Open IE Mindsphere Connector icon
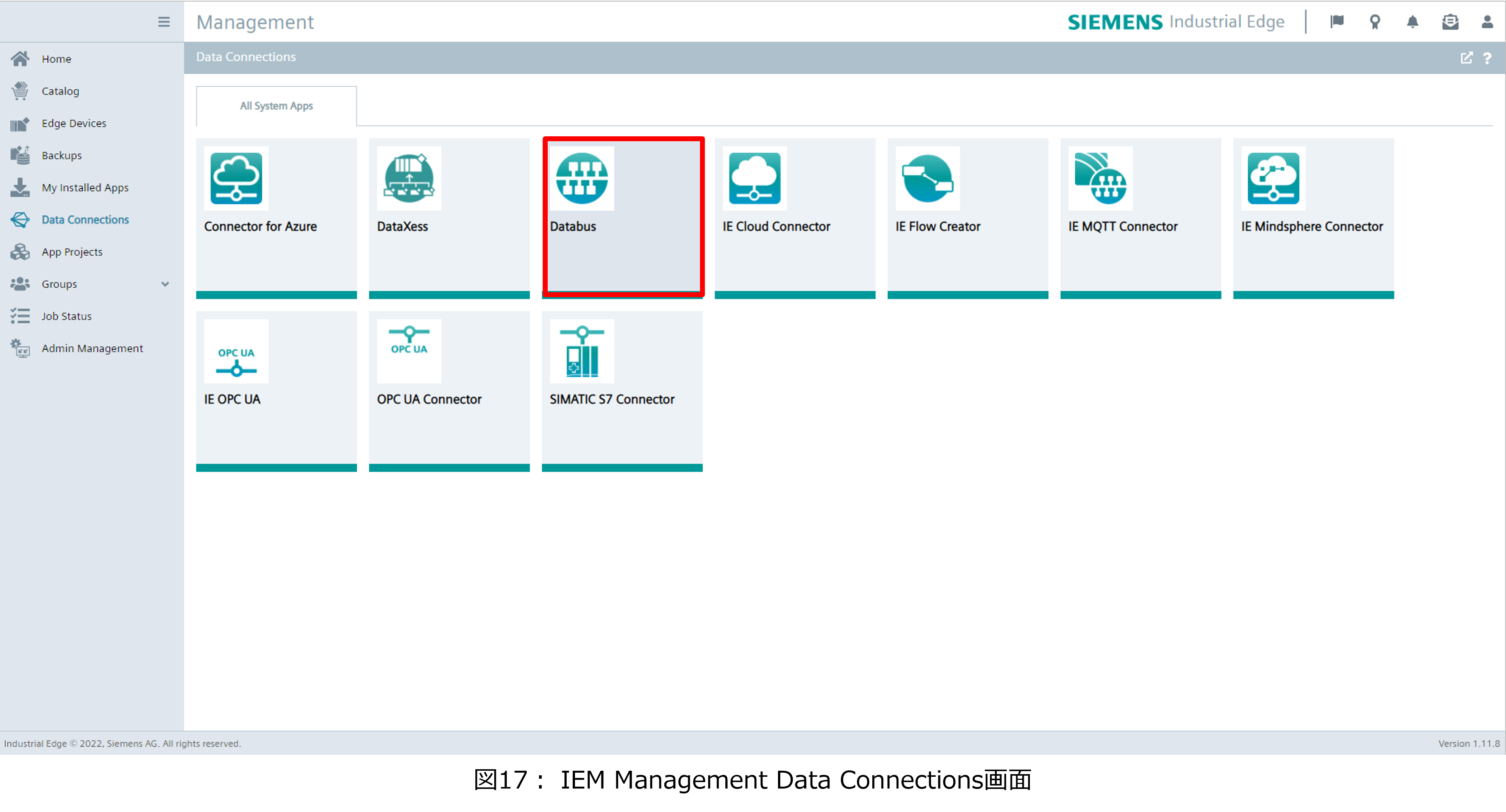The width and height of the screenshot is (1506, 812). 1273,178
